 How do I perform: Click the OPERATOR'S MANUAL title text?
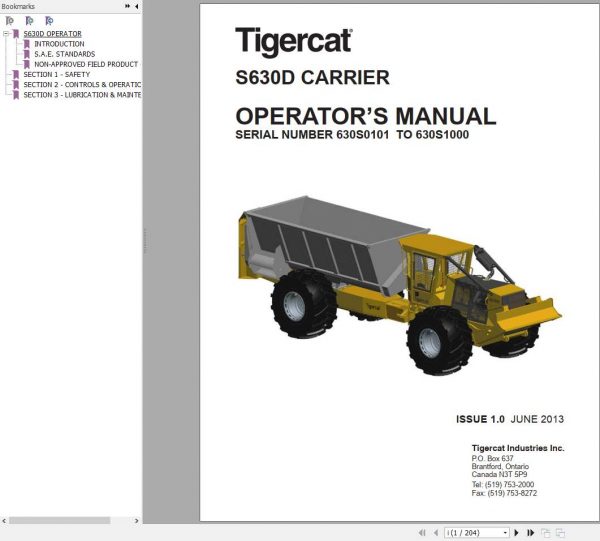point(366,116)
